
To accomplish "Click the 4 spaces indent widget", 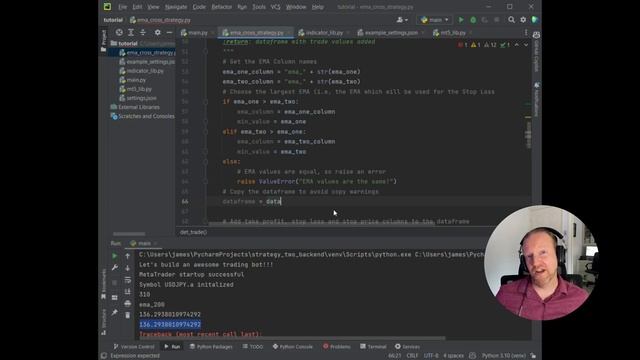I will [453, 356].
